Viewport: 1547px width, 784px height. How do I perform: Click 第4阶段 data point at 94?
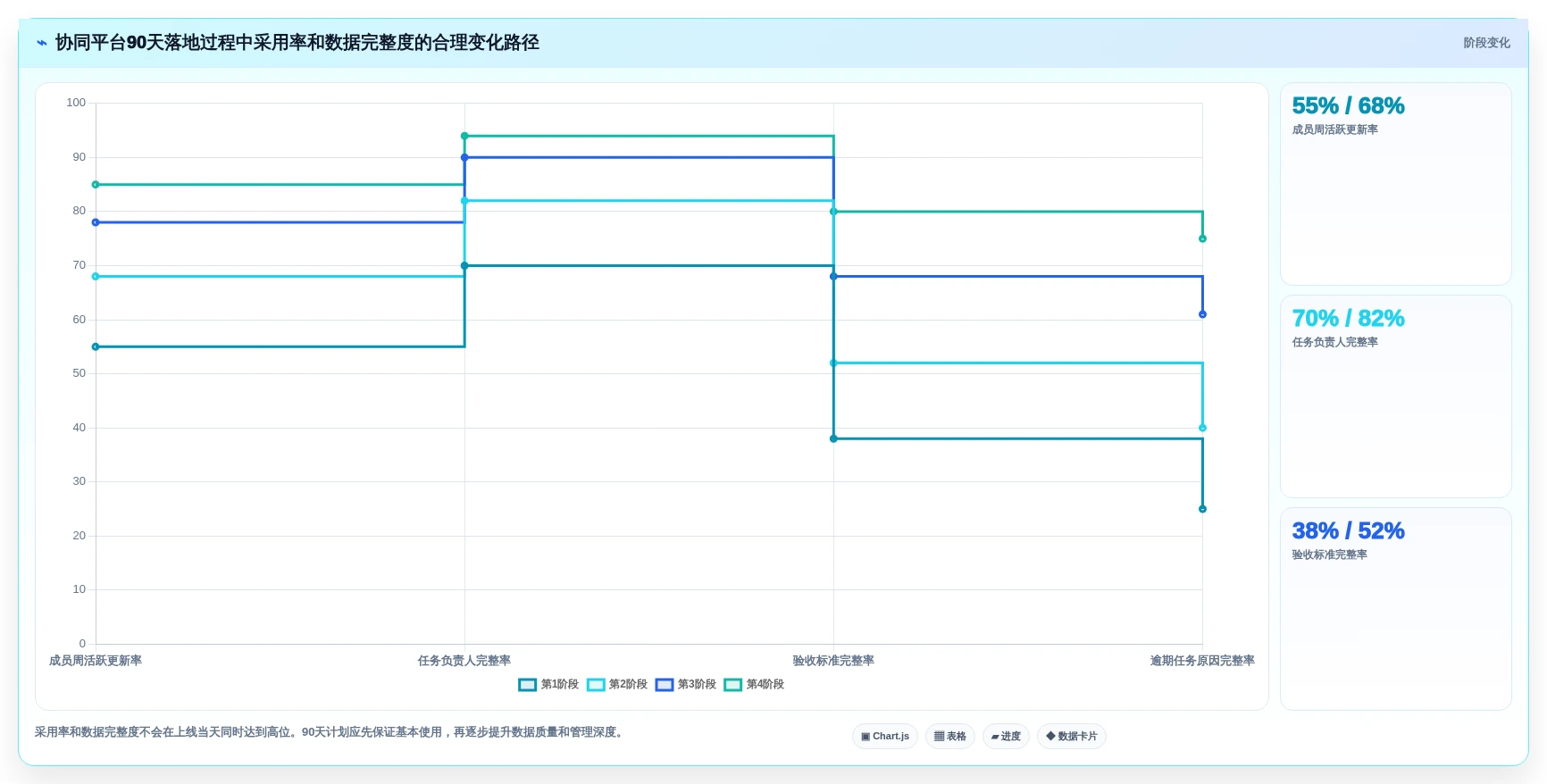(464, 136)
